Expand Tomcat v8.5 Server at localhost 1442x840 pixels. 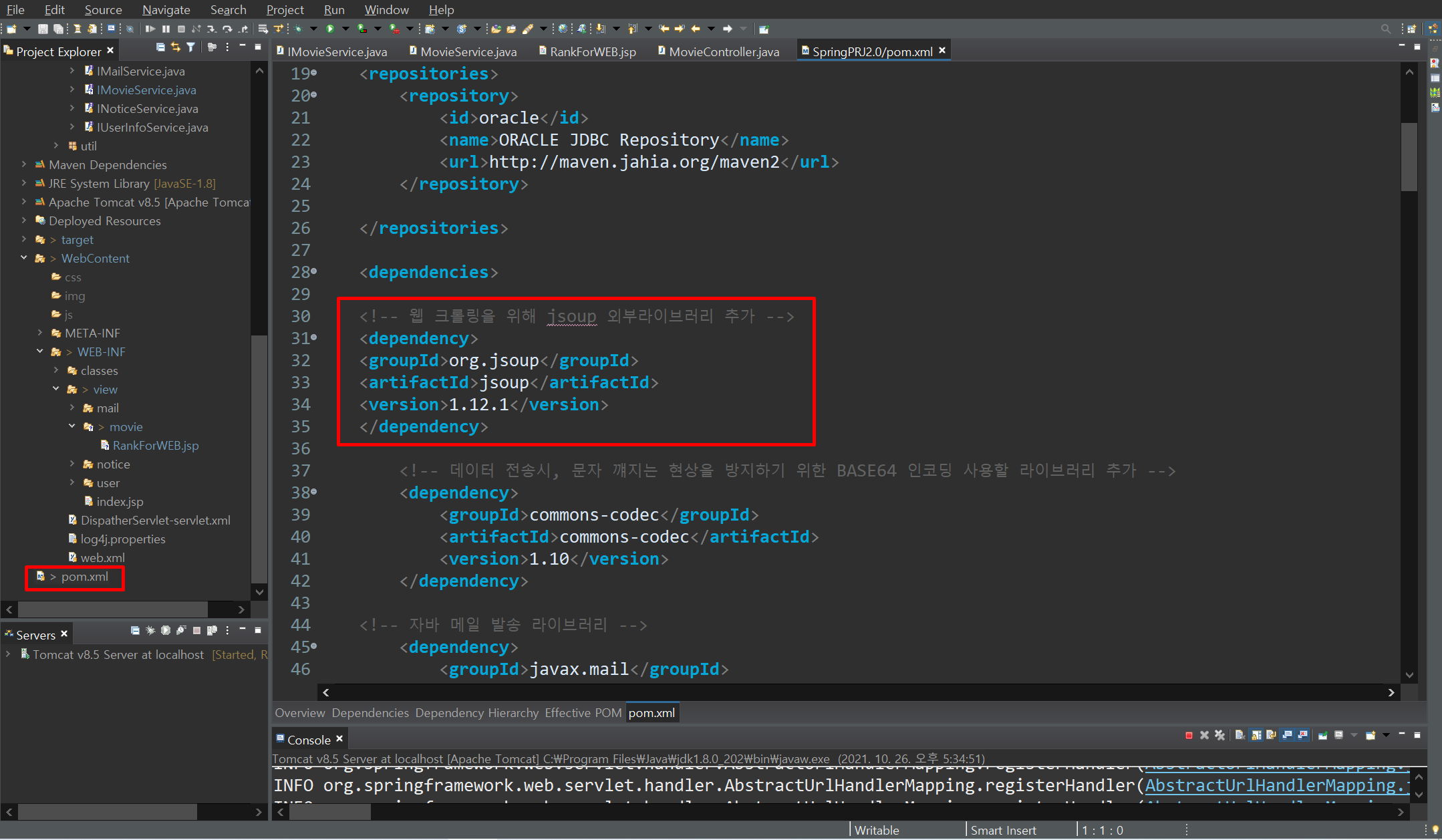[8, 654]
